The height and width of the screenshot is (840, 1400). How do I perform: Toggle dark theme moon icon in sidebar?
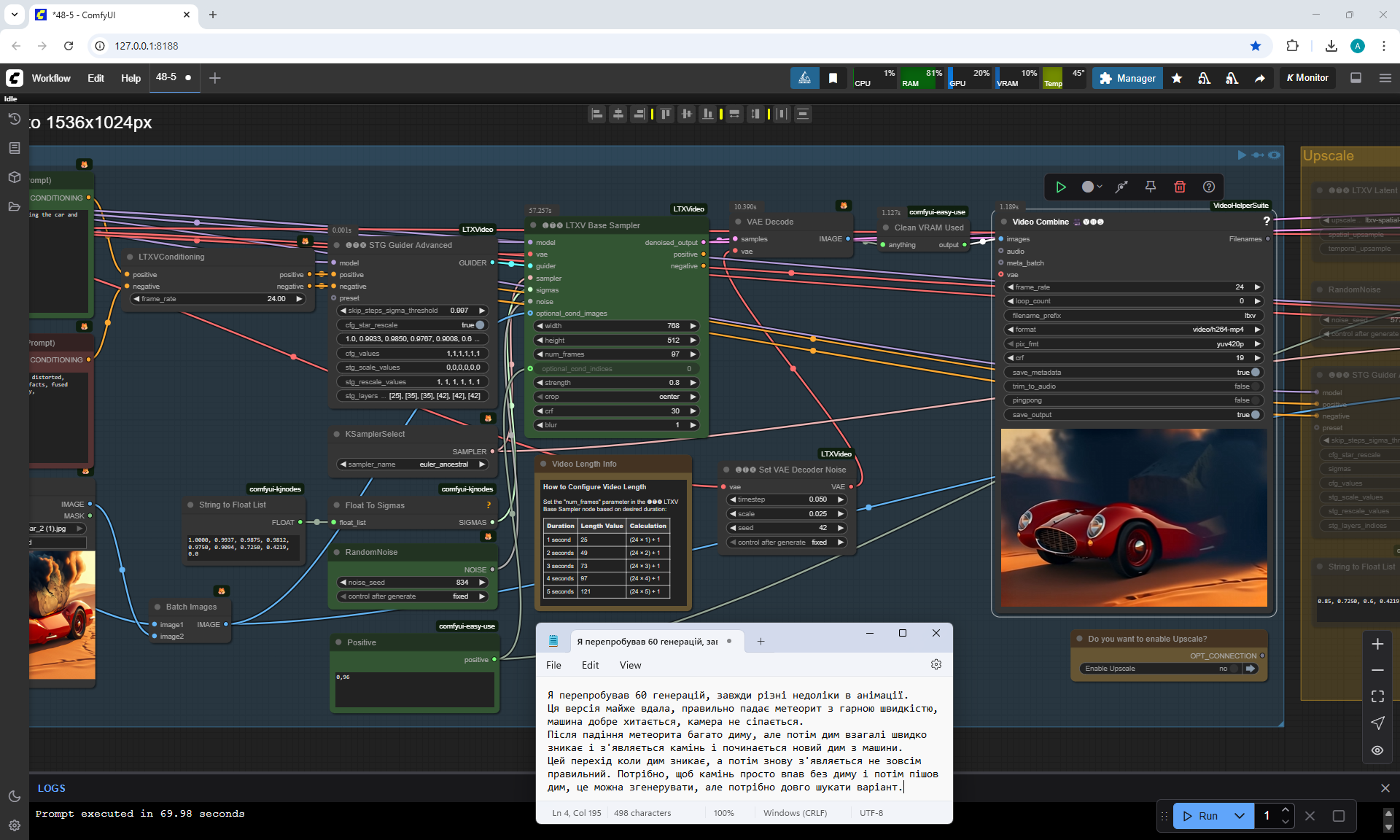14,796
